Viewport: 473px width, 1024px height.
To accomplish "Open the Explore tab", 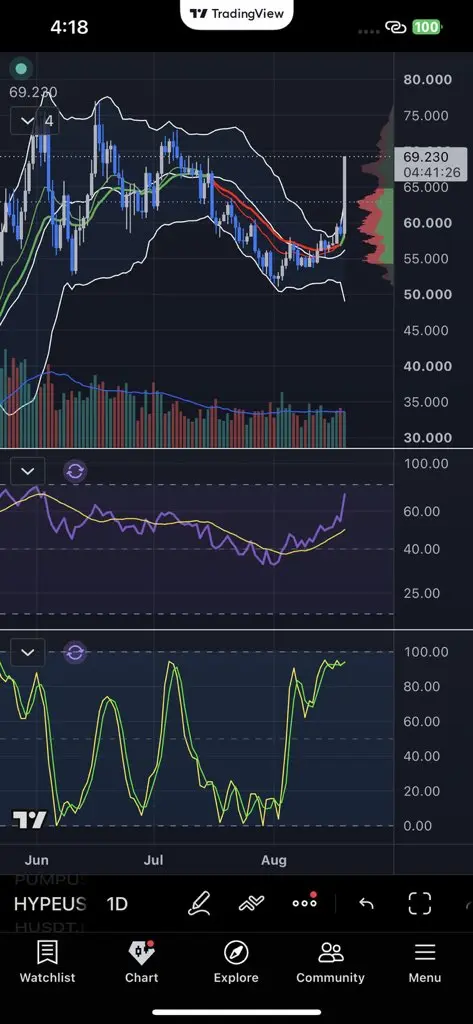I will point(236,962).
